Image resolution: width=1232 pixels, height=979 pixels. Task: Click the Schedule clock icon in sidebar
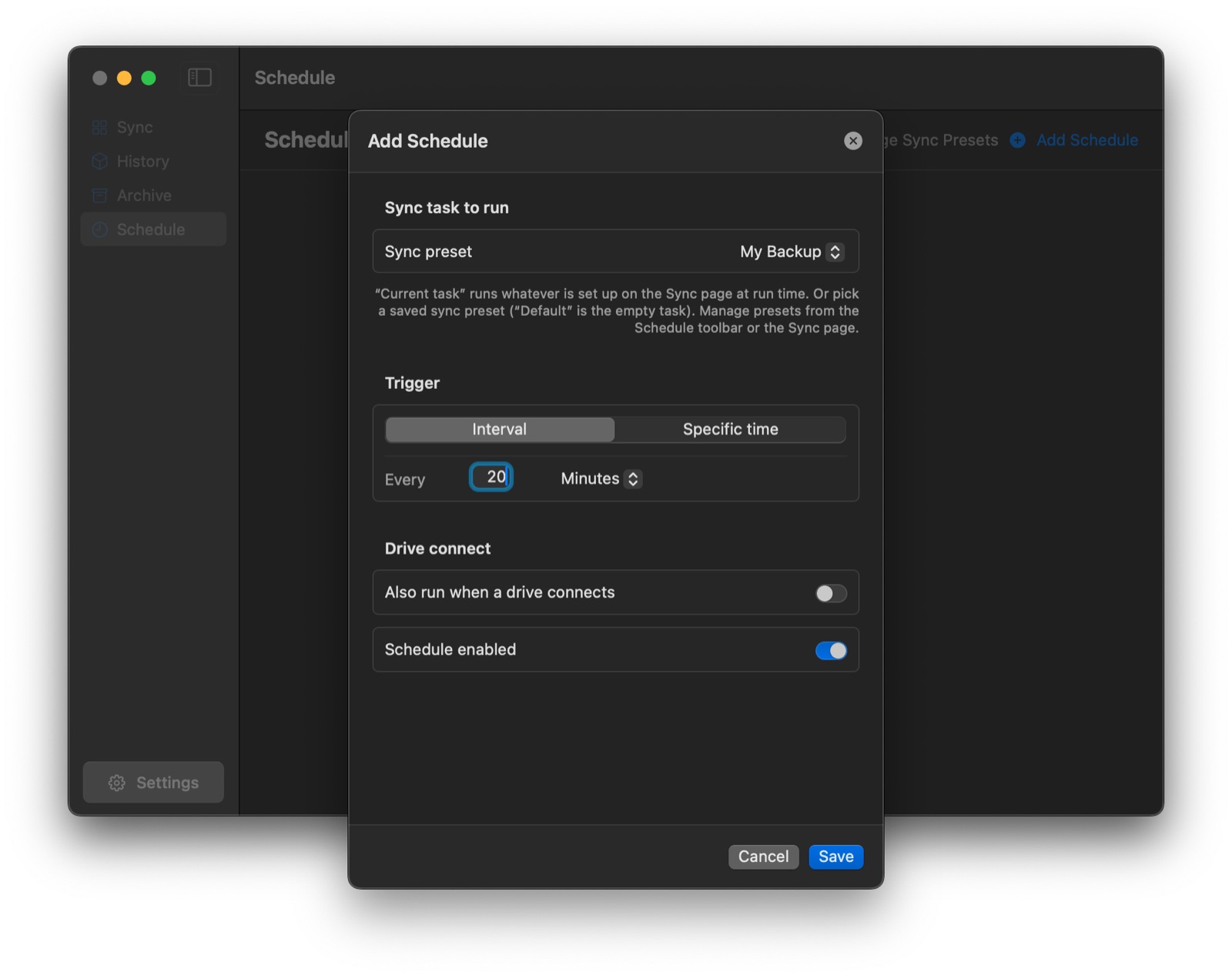[100, 230]
